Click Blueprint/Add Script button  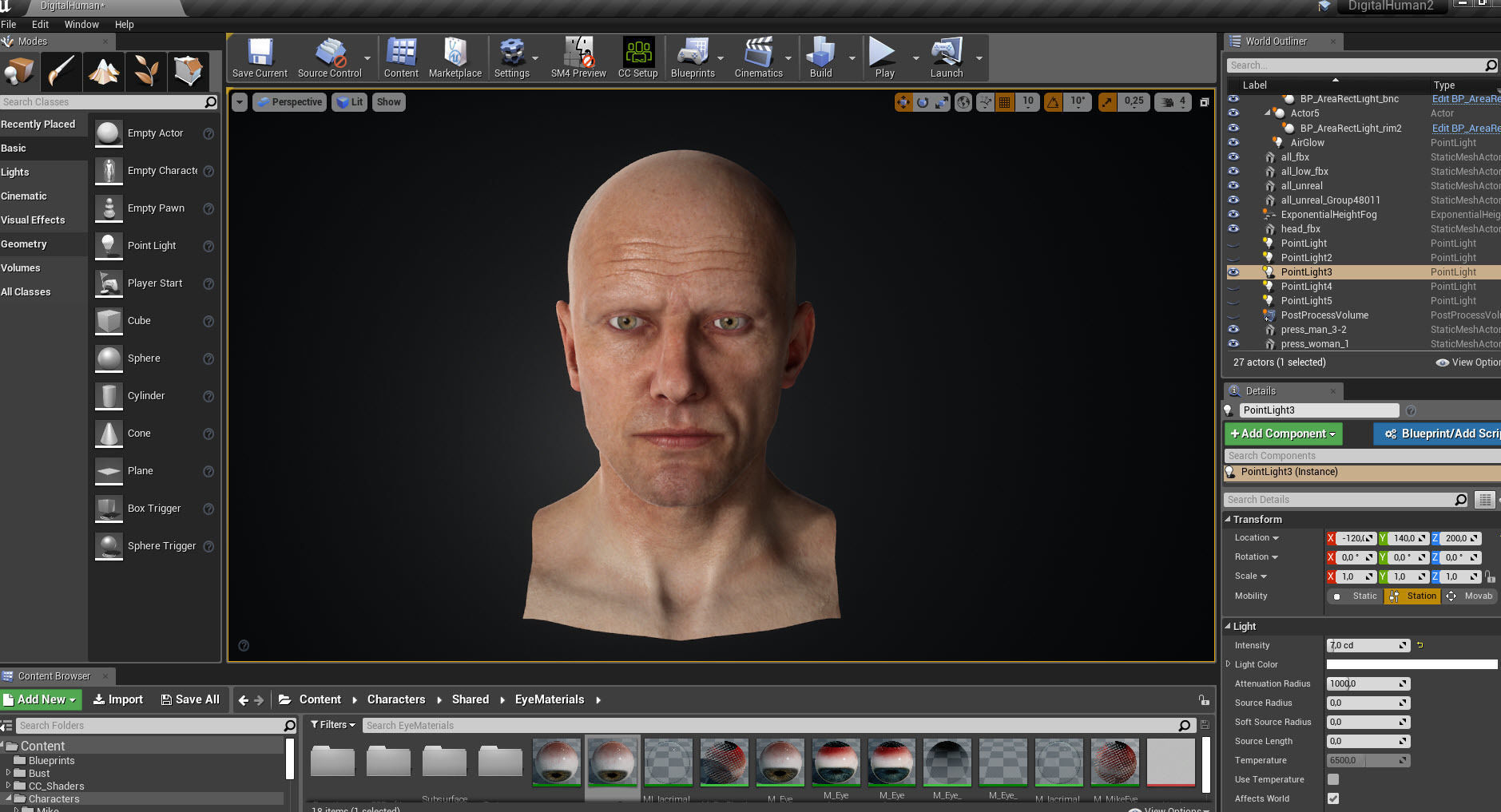pyautogui.click(x=1437, y=434)
